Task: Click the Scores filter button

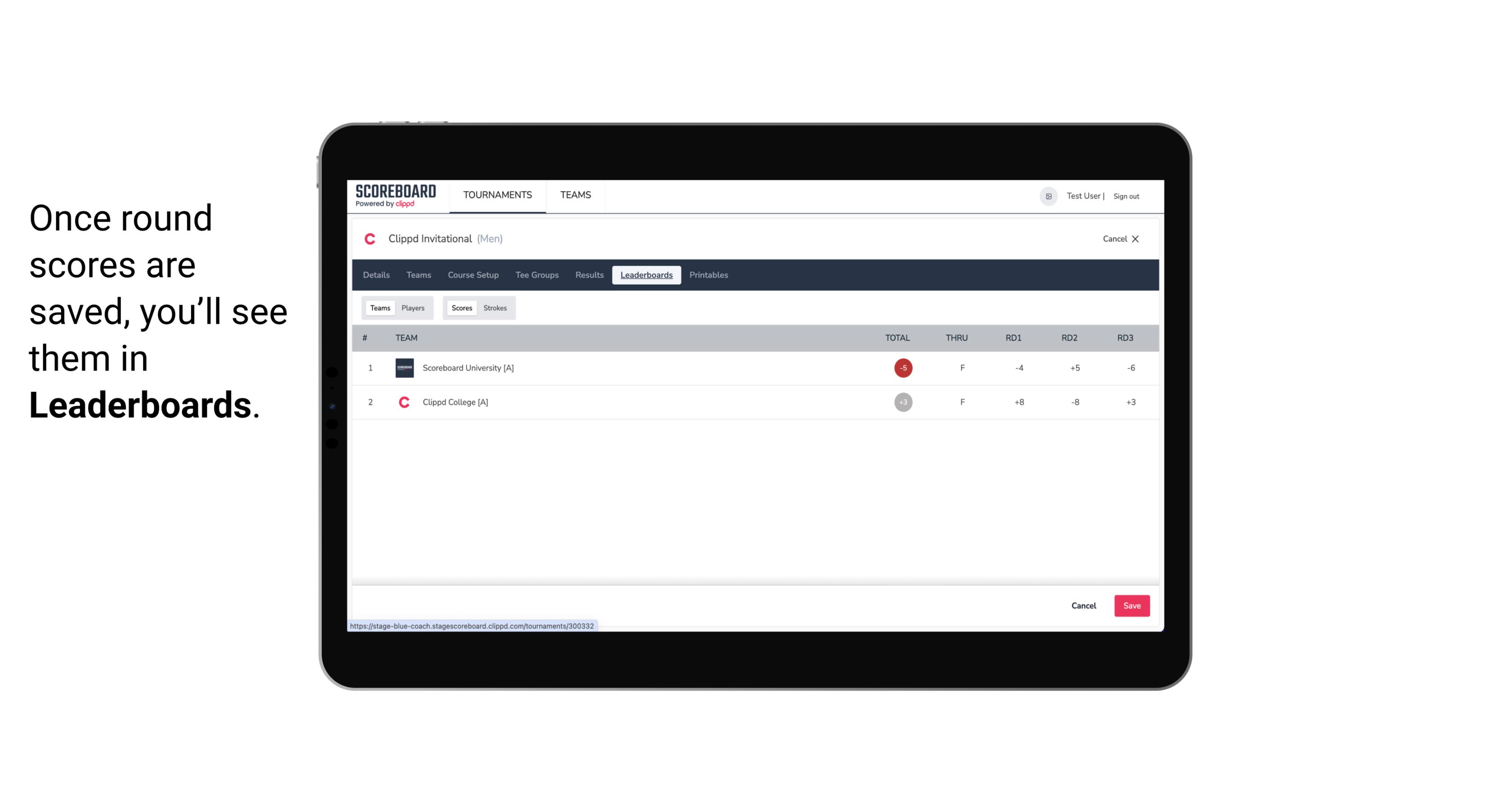Action: point(461,307)
